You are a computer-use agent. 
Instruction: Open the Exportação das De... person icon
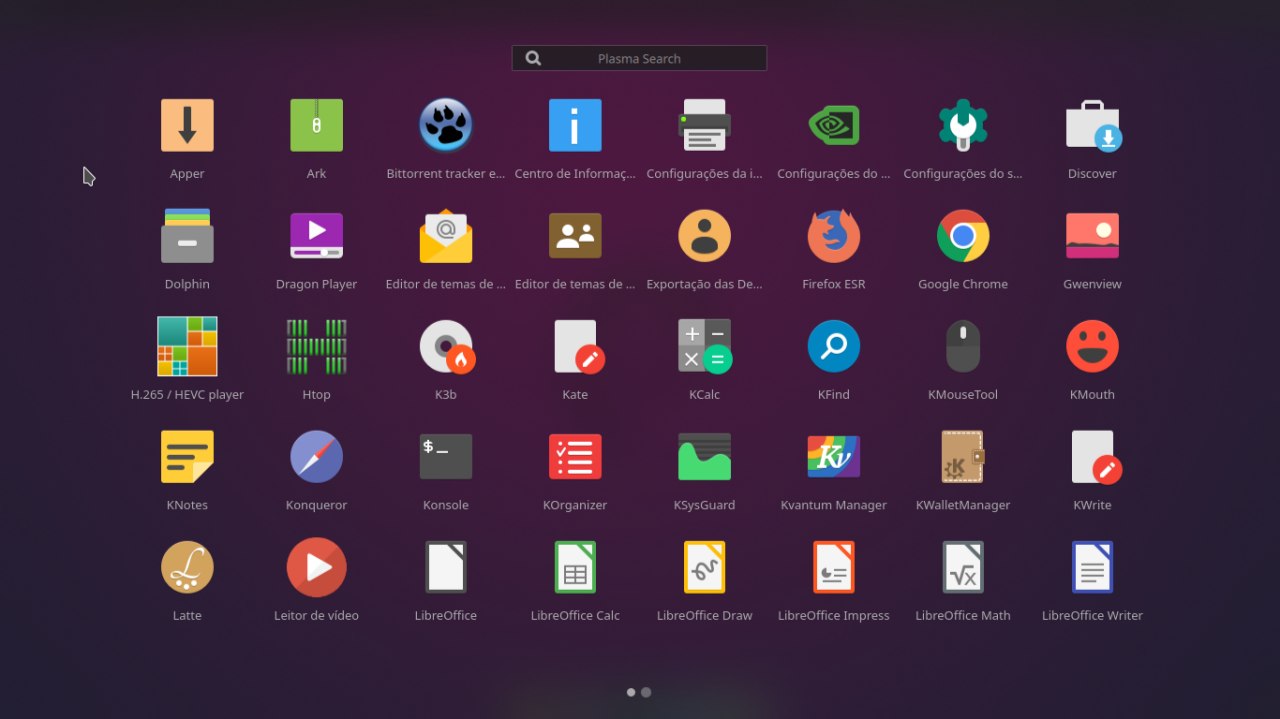click(x=704, y=236)
